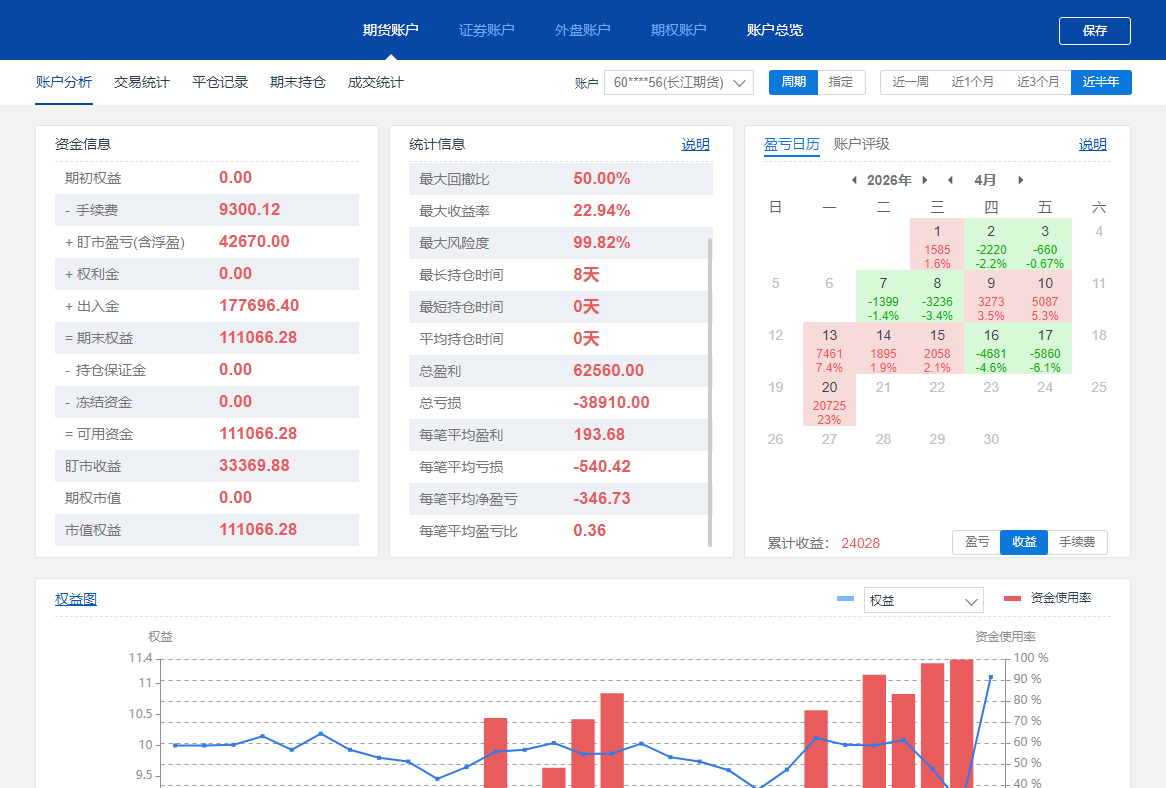This screenshot has height=788, width=1166.
Task: Open the 外盘账户 top tab
Action: click(582, 30)
